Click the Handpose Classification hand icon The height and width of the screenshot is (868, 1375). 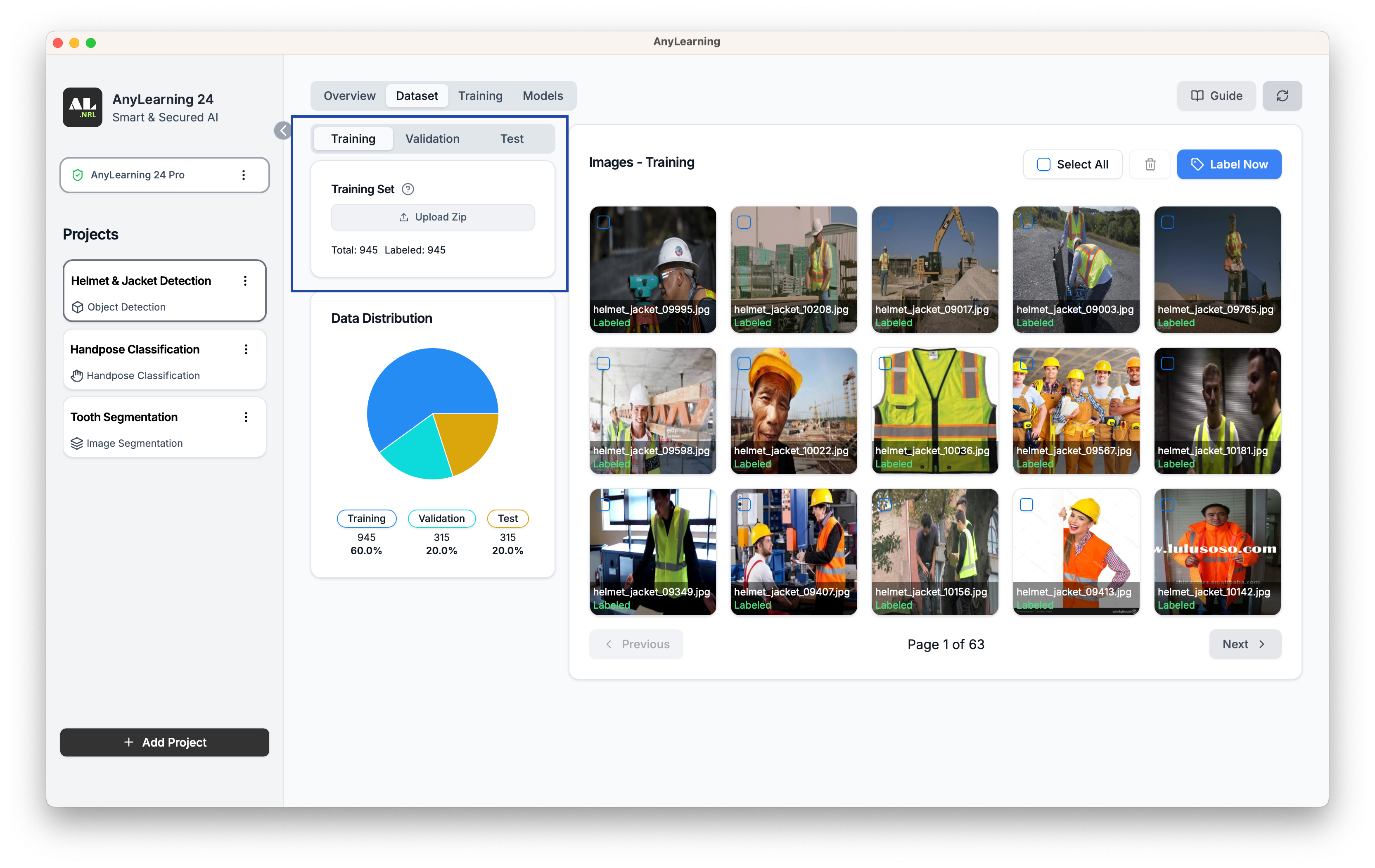point(76,376)
